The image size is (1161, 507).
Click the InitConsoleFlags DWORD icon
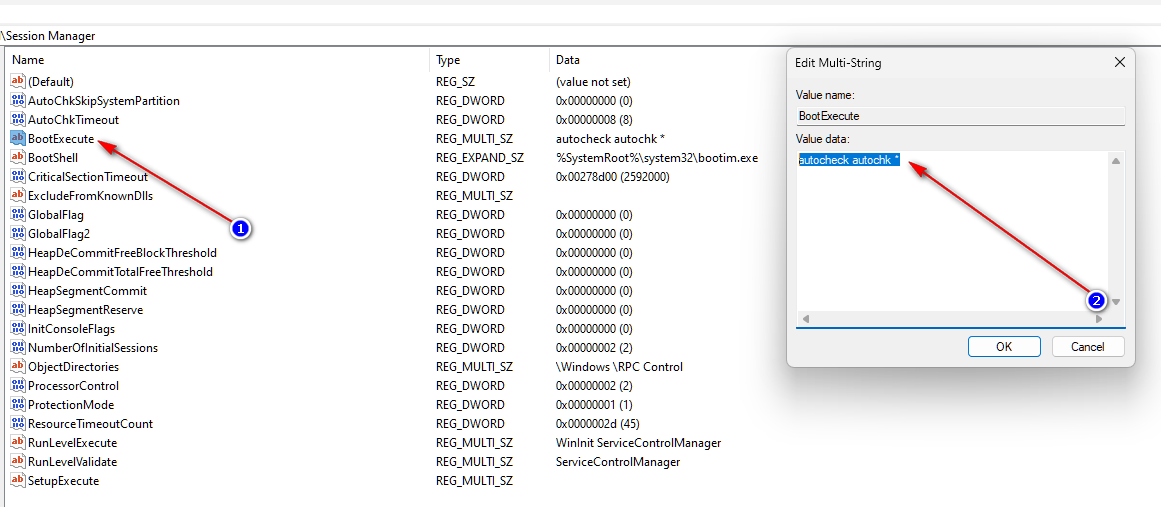click(18, 329)
